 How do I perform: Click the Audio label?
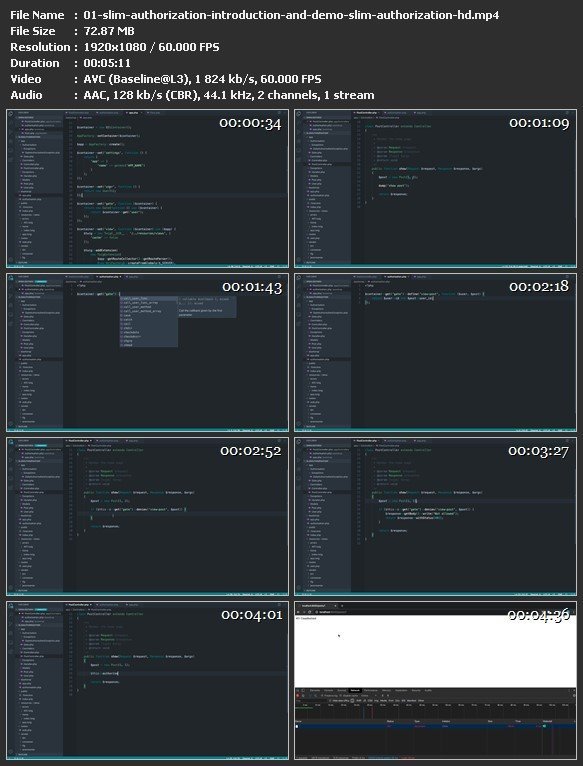[26, 95]
